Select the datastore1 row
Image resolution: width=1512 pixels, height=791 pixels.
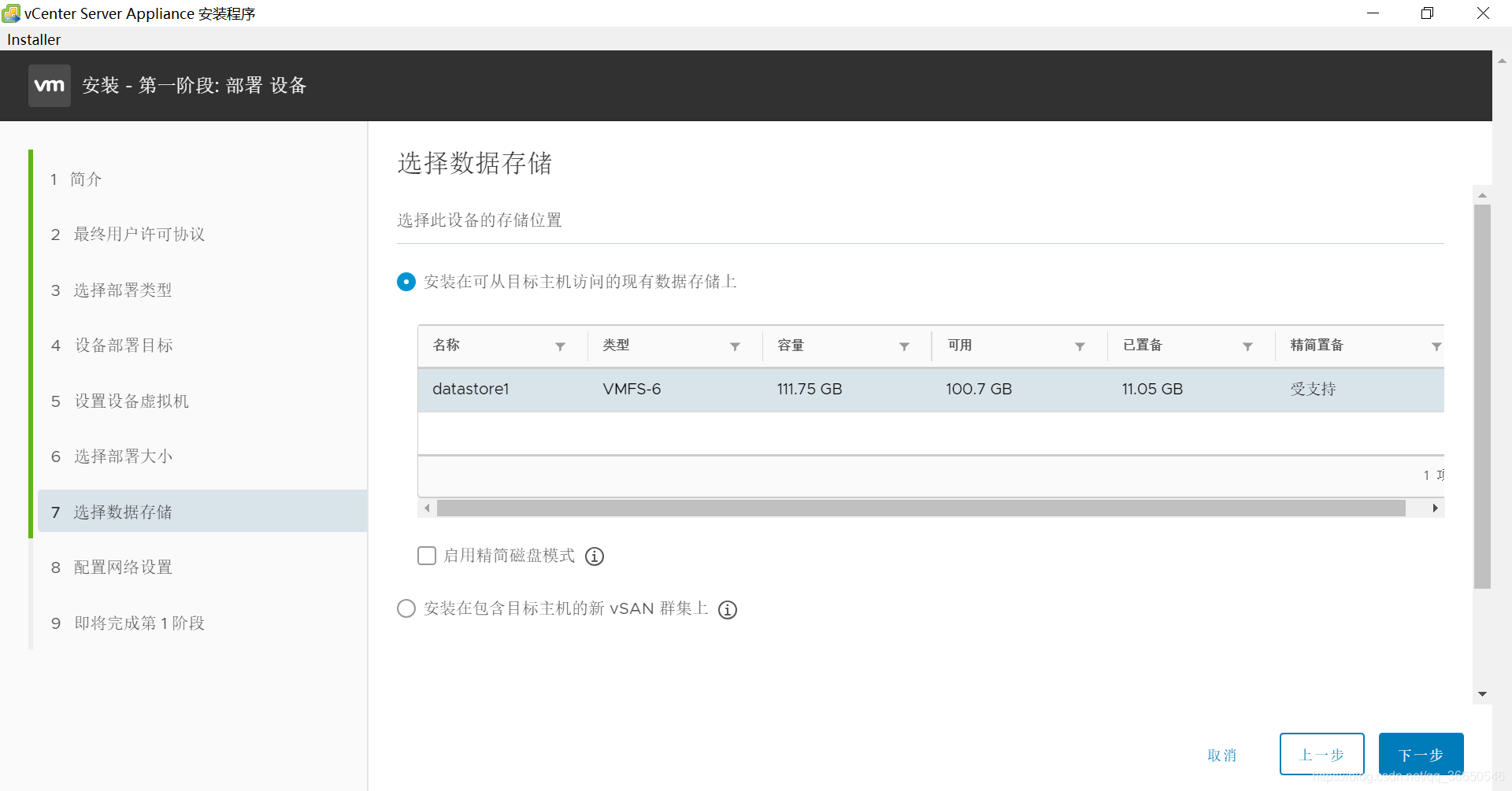[931, 389]
